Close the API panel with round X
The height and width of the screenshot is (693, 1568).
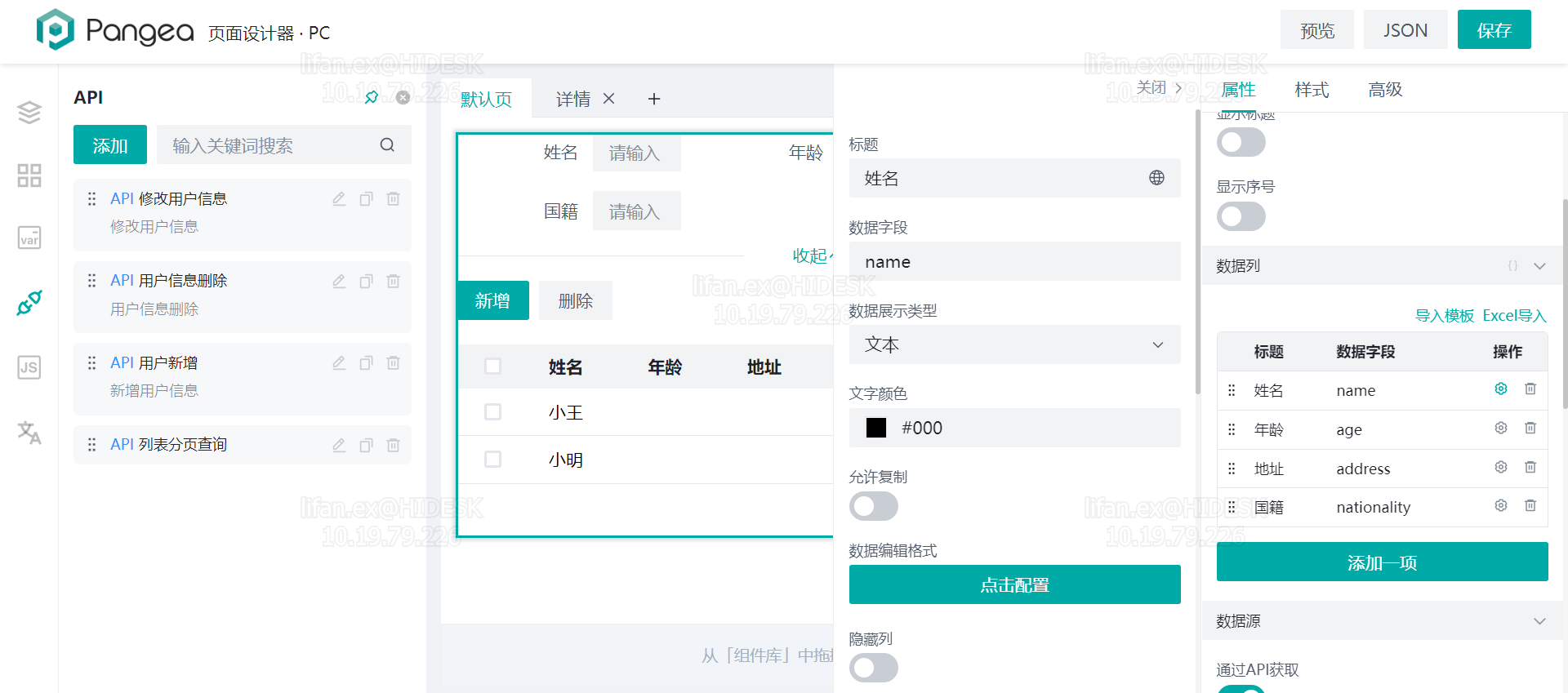click(403, 97)
